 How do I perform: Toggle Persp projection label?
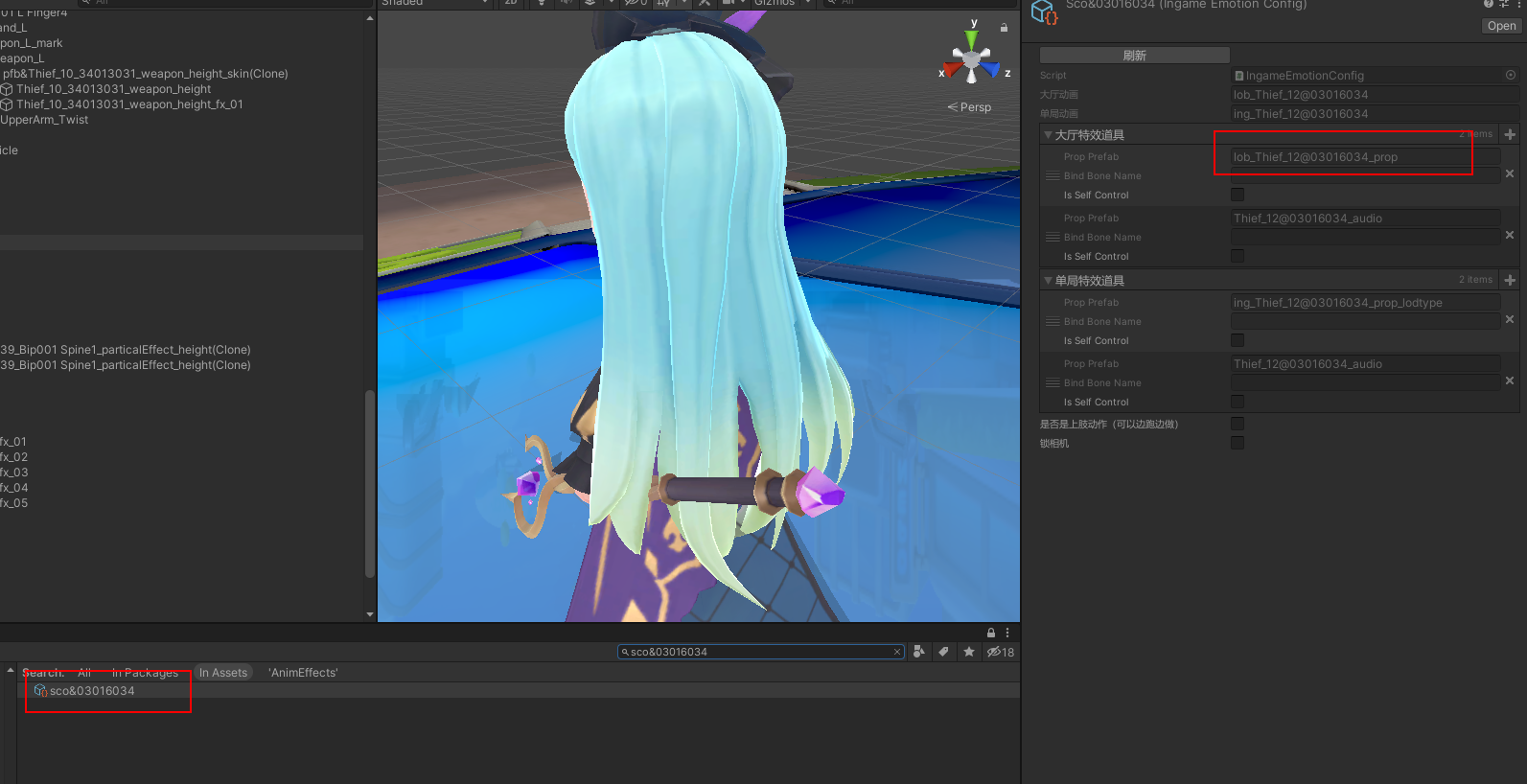pyautogui.click(x=969, y=107)
